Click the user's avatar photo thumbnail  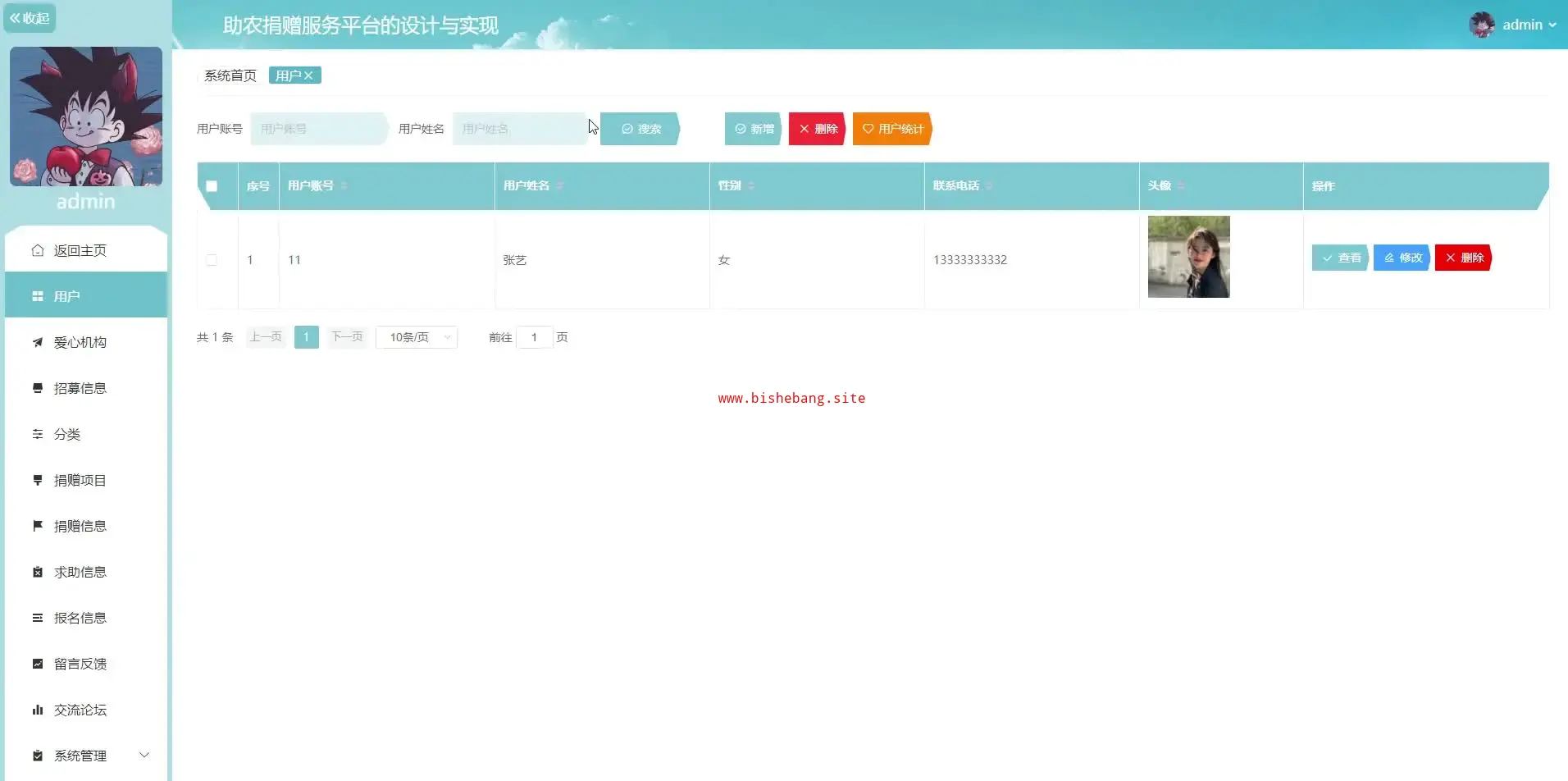[1188, 257]
